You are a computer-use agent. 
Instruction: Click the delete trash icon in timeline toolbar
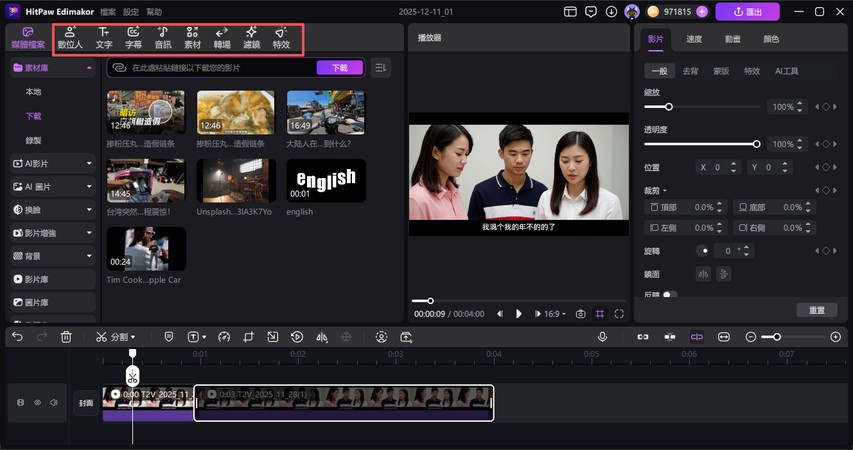pyautogui.click(x=66, y=337)
